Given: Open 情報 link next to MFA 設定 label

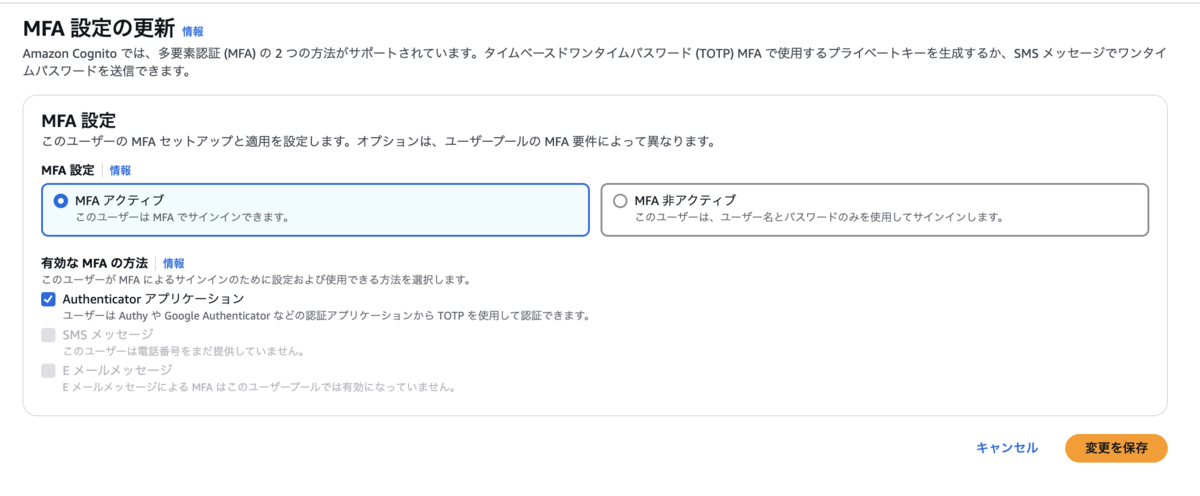Looking at the screenshot, I should point(120,170).
